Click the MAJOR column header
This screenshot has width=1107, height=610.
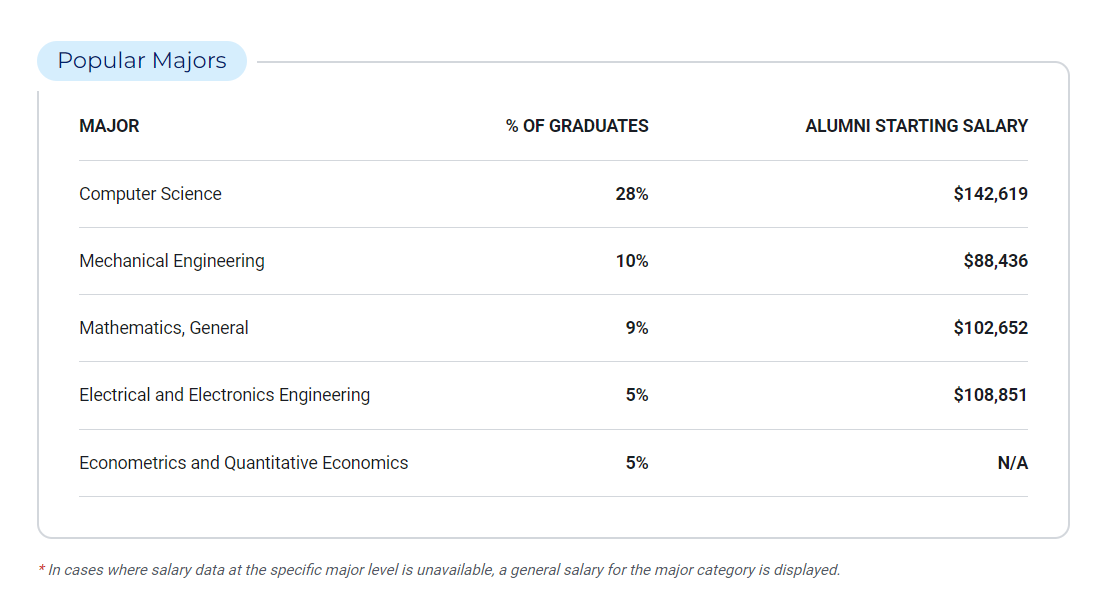[x=109, y=126]
